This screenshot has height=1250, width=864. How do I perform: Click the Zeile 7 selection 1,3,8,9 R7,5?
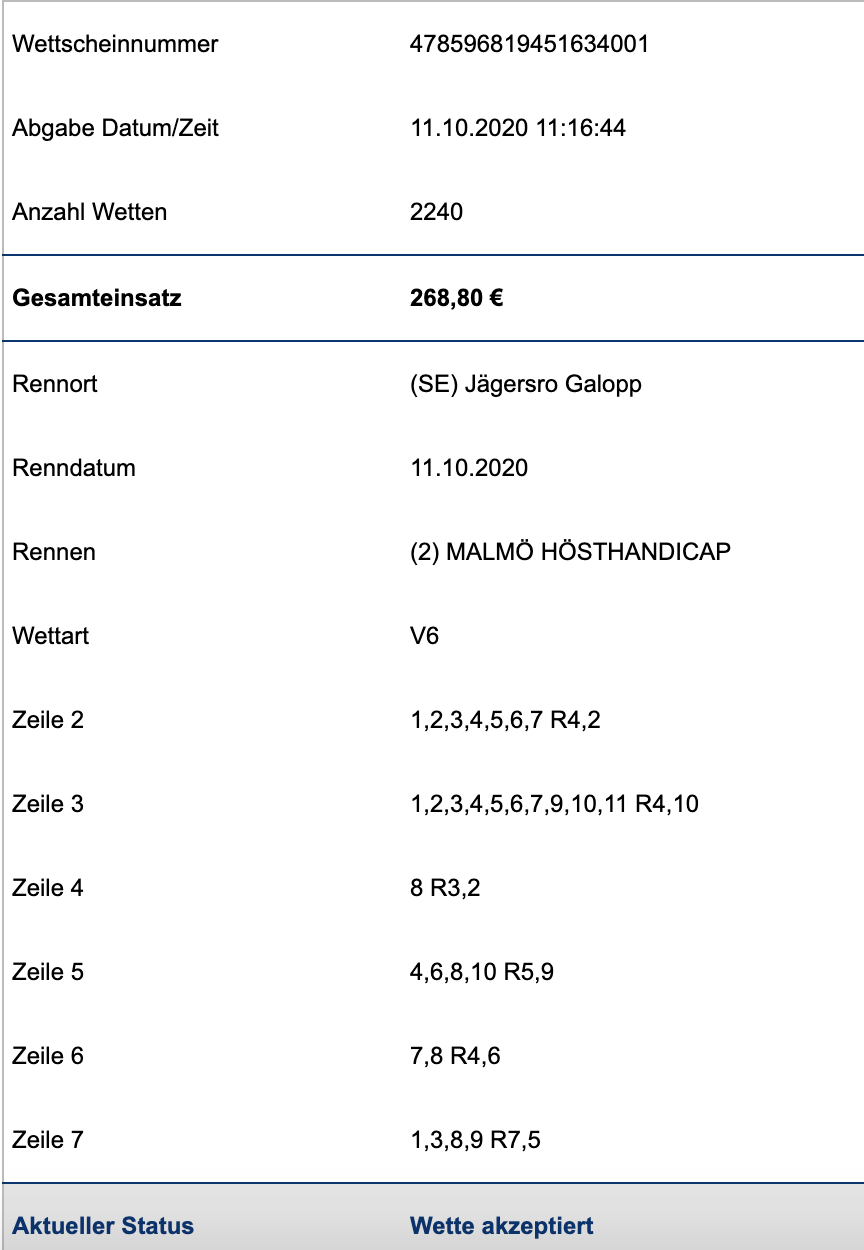(475, 1140)
